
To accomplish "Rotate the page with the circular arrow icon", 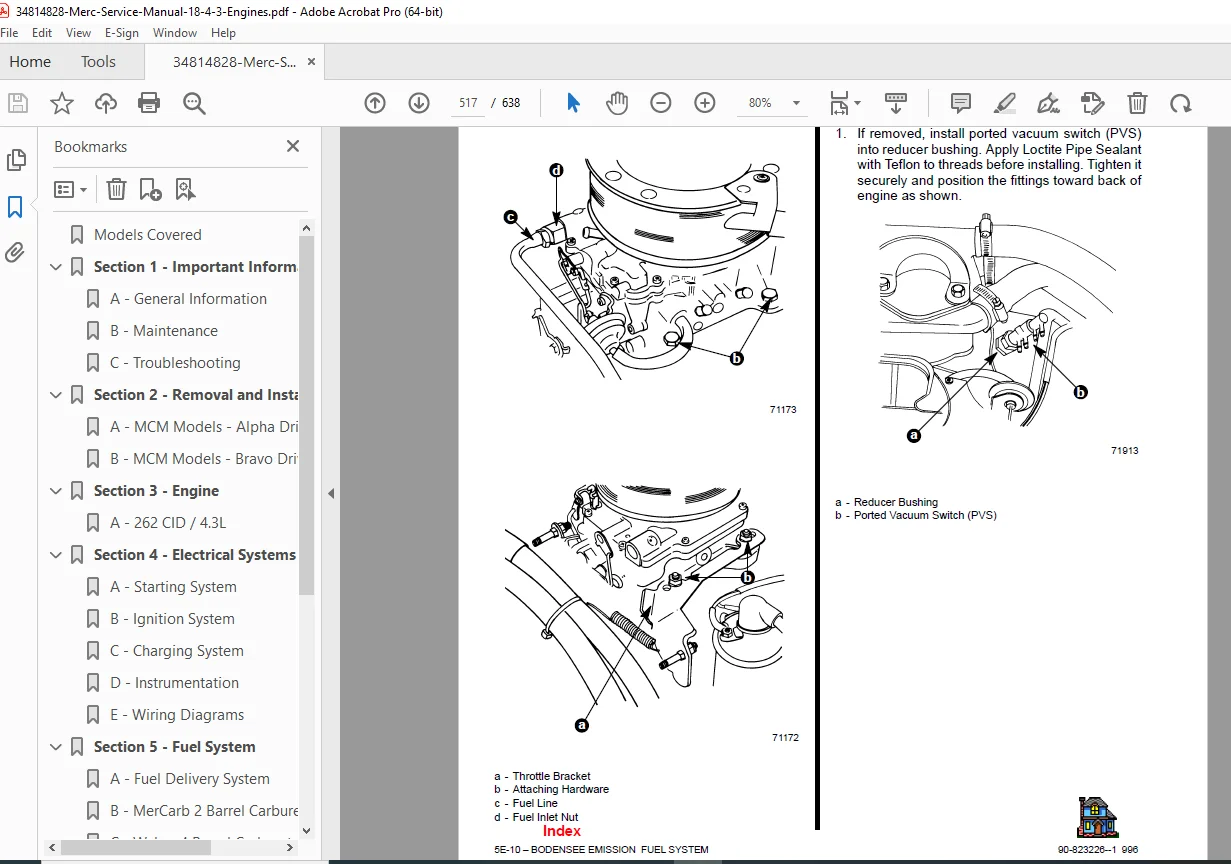I will tap(1181, 103).
